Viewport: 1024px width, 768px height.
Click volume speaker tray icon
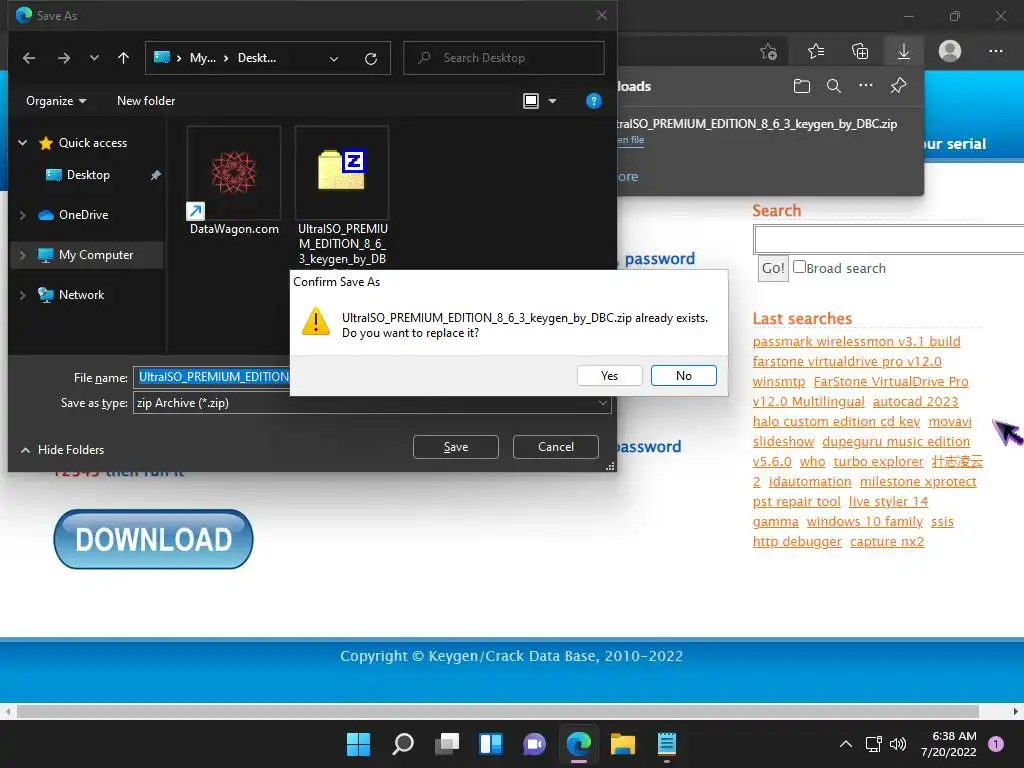(898, 744)
